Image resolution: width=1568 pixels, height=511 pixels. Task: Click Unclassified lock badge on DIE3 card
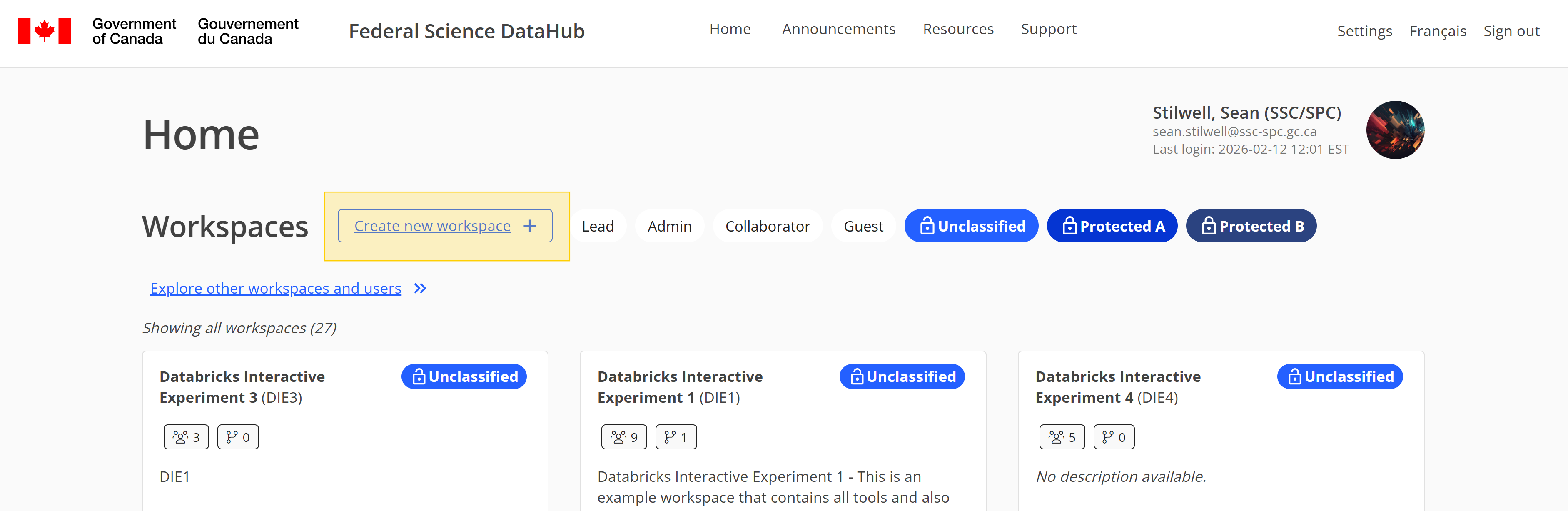(x=464, y=376)
